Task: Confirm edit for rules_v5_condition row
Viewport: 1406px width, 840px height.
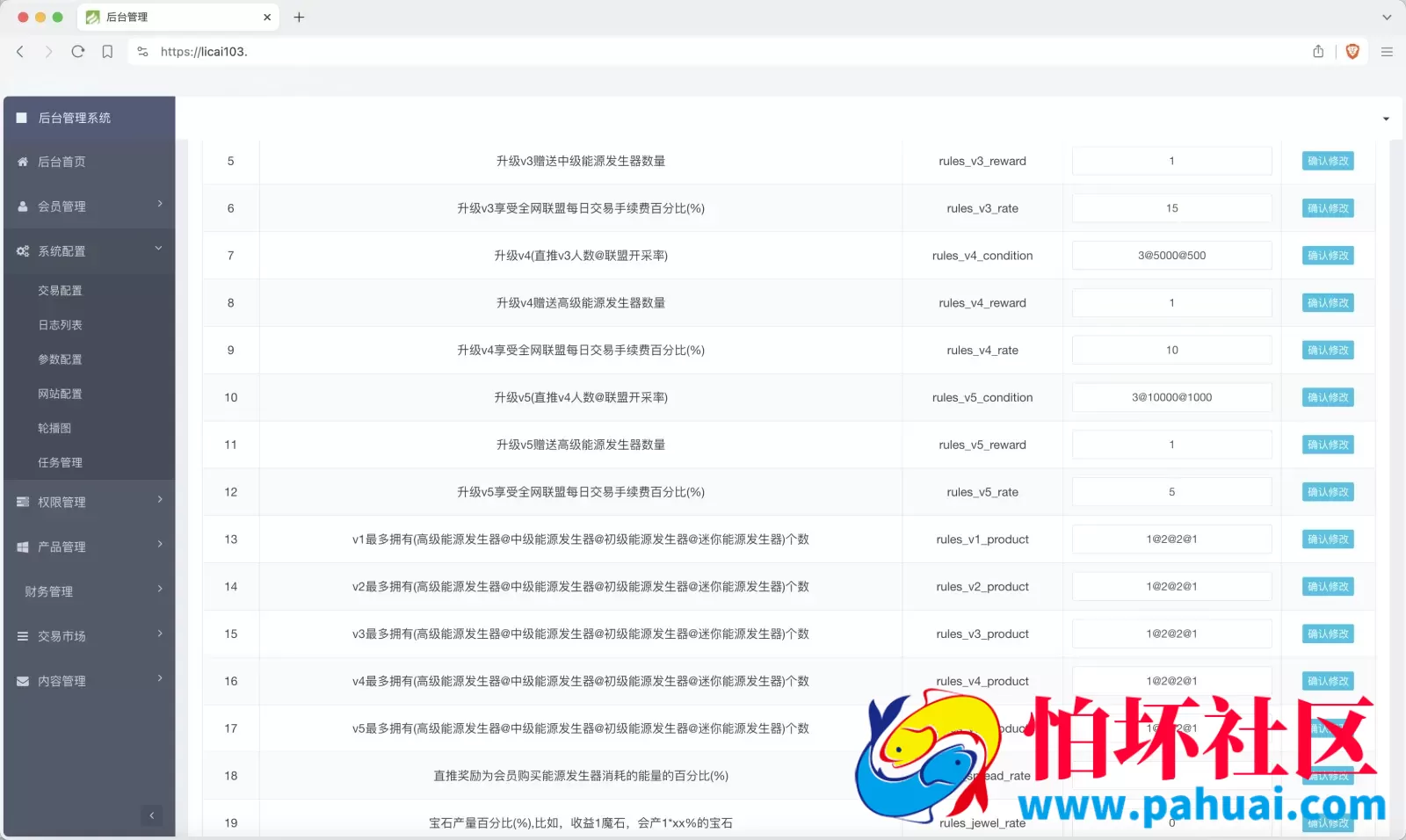Action: click(x=1328, y=397)
